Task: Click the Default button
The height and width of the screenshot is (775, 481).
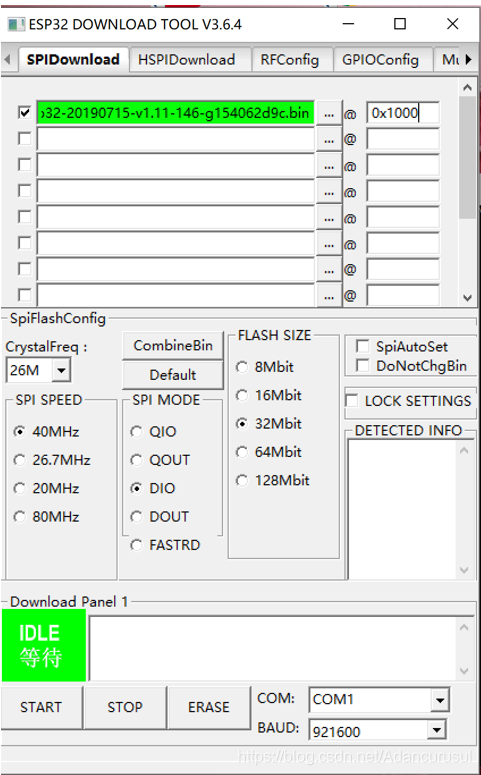Action: point(173,375)
